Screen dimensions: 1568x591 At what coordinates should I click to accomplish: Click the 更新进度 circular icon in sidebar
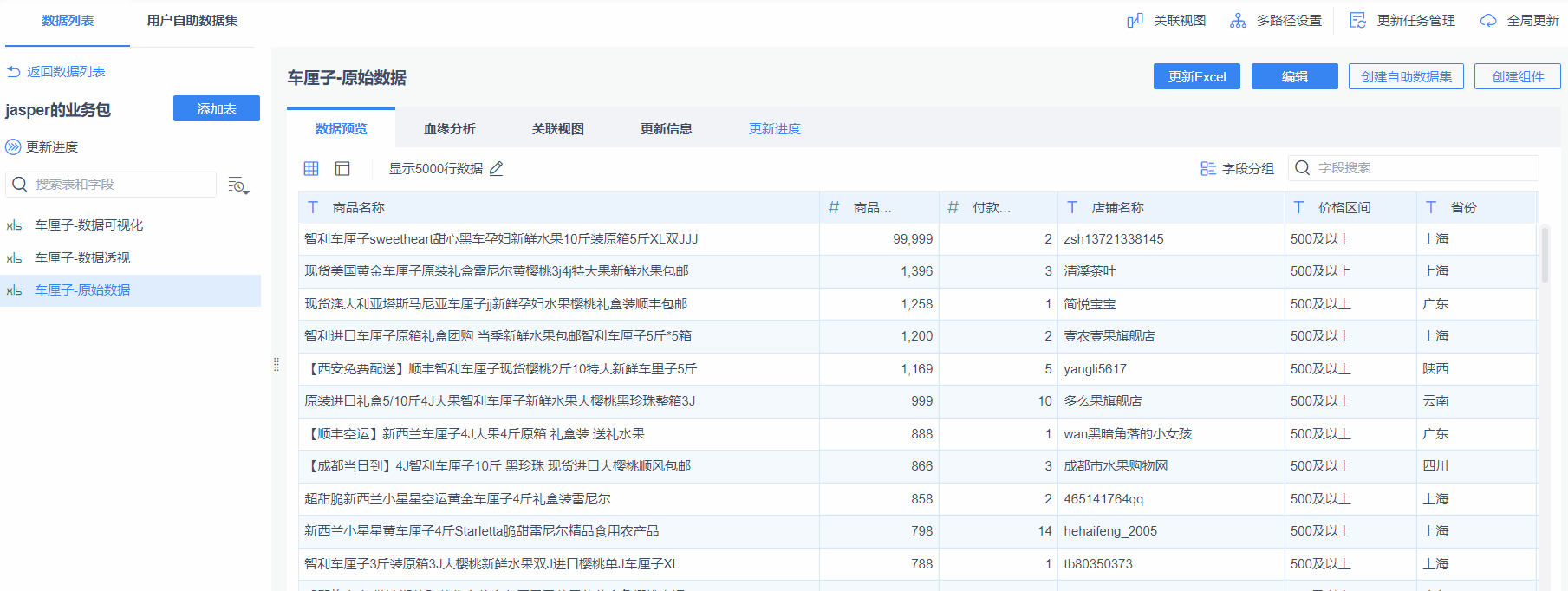click(x=13, y=147)
